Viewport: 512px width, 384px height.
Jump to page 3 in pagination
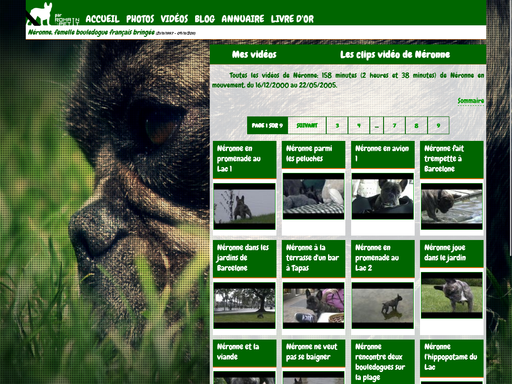pos(337,126)
